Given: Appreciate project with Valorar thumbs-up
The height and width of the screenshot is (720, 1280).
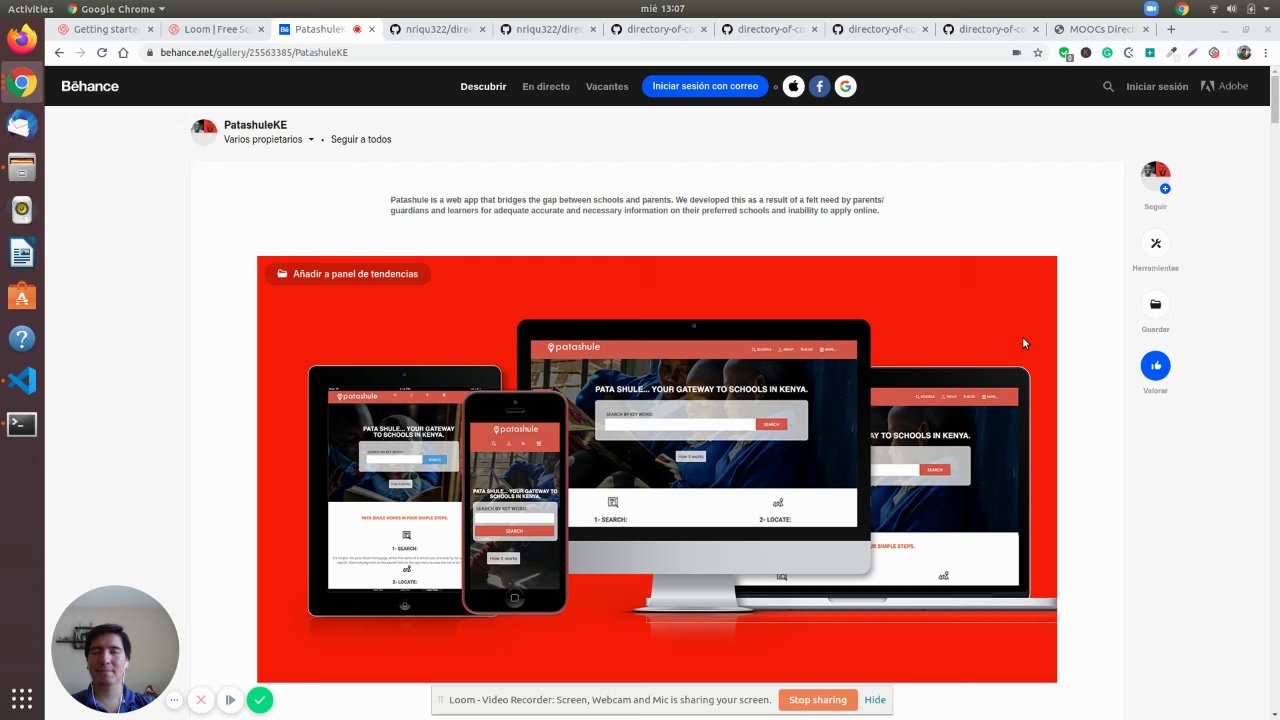Looking at the screenshot, I should click(1155, 365).
